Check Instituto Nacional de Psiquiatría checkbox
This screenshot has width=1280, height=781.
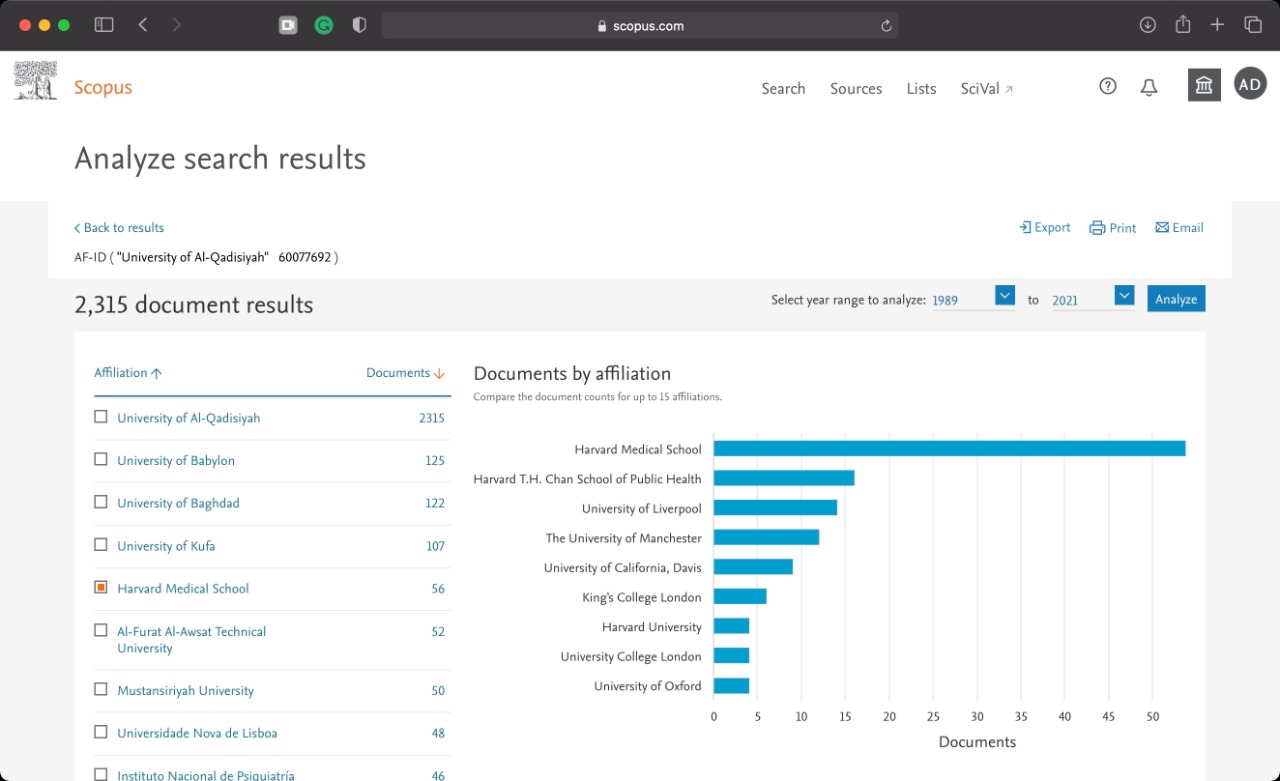[x=101, y=774]
